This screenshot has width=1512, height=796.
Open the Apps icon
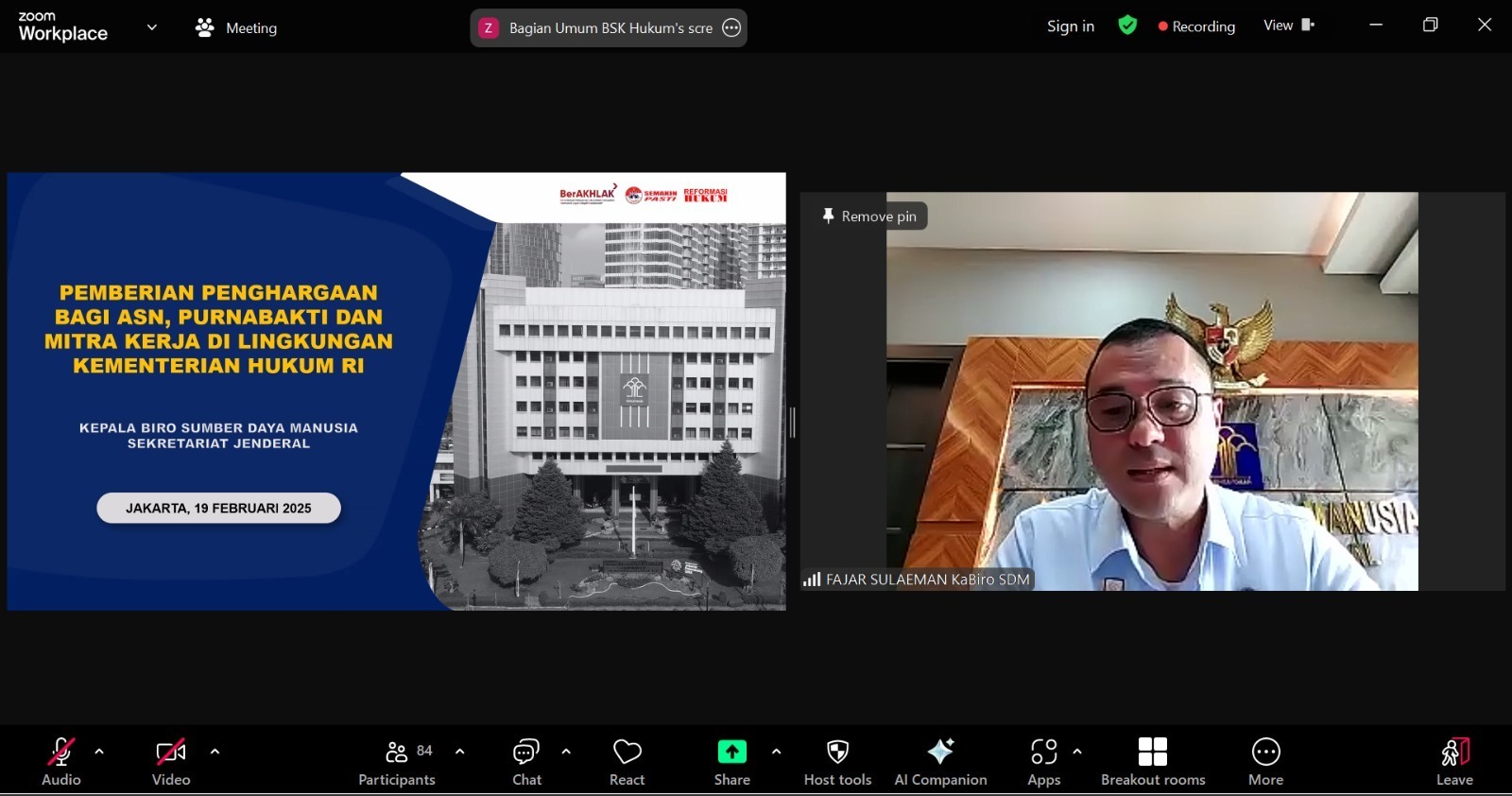pos(1044,753)
